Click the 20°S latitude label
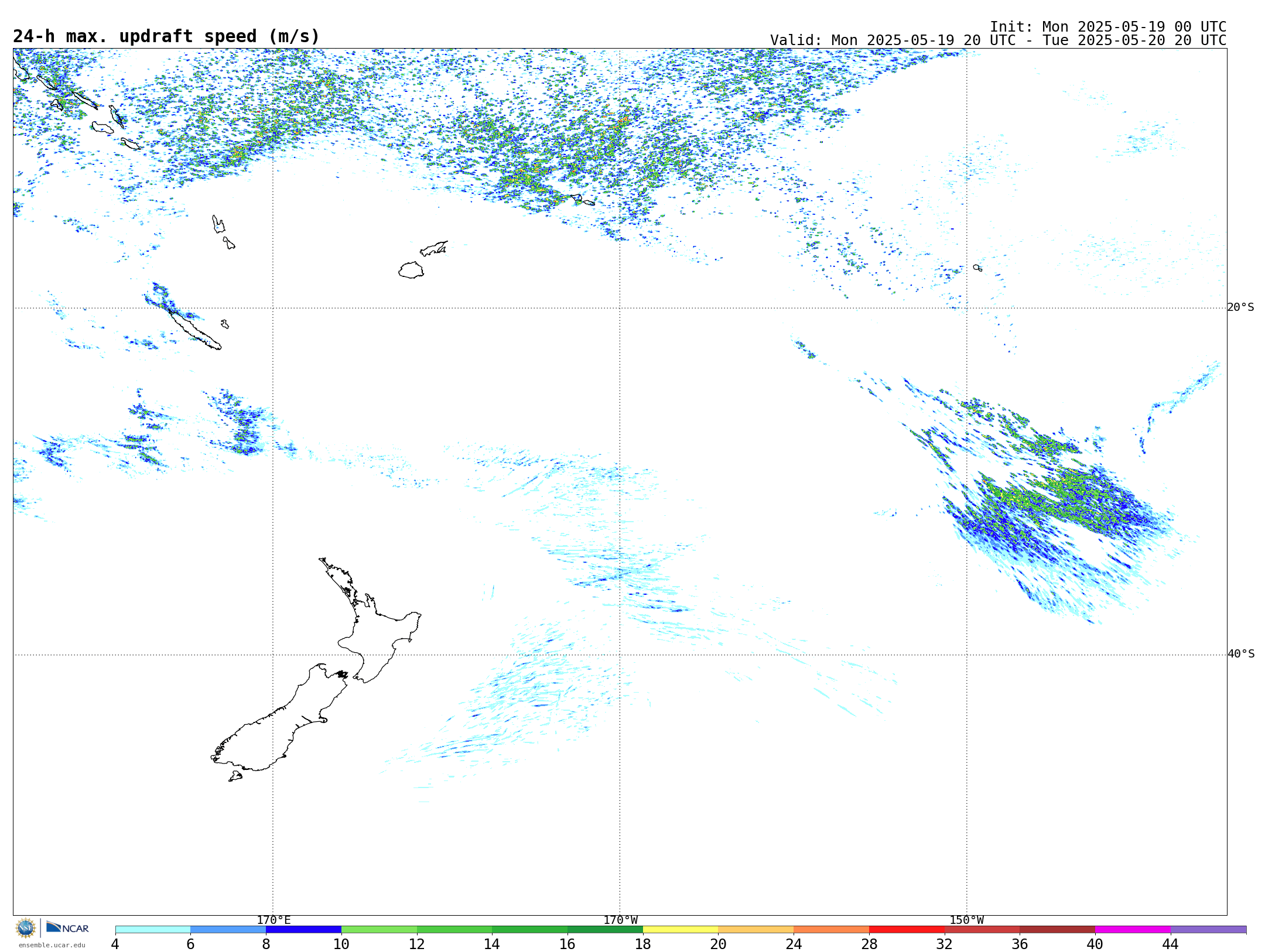The width and height of the screenshot is (1265, 952). [1240, 307]
